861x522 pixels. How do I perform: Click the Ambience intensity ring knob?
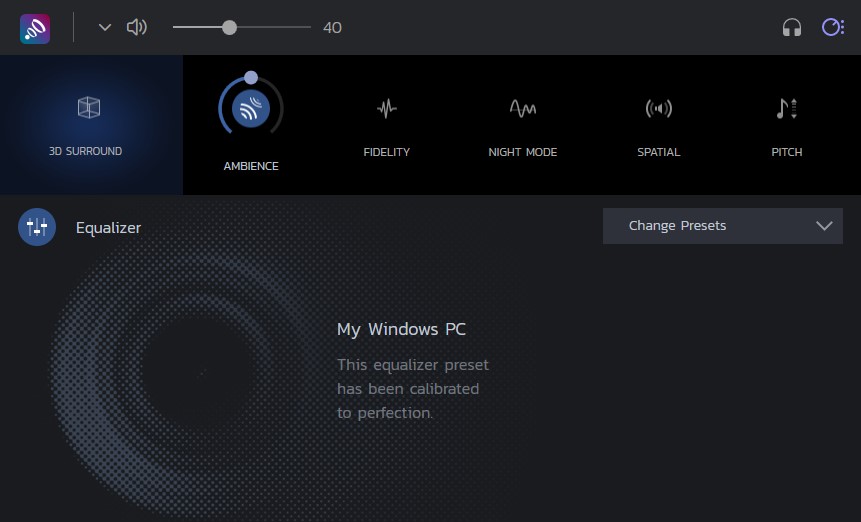click(251, 77)
